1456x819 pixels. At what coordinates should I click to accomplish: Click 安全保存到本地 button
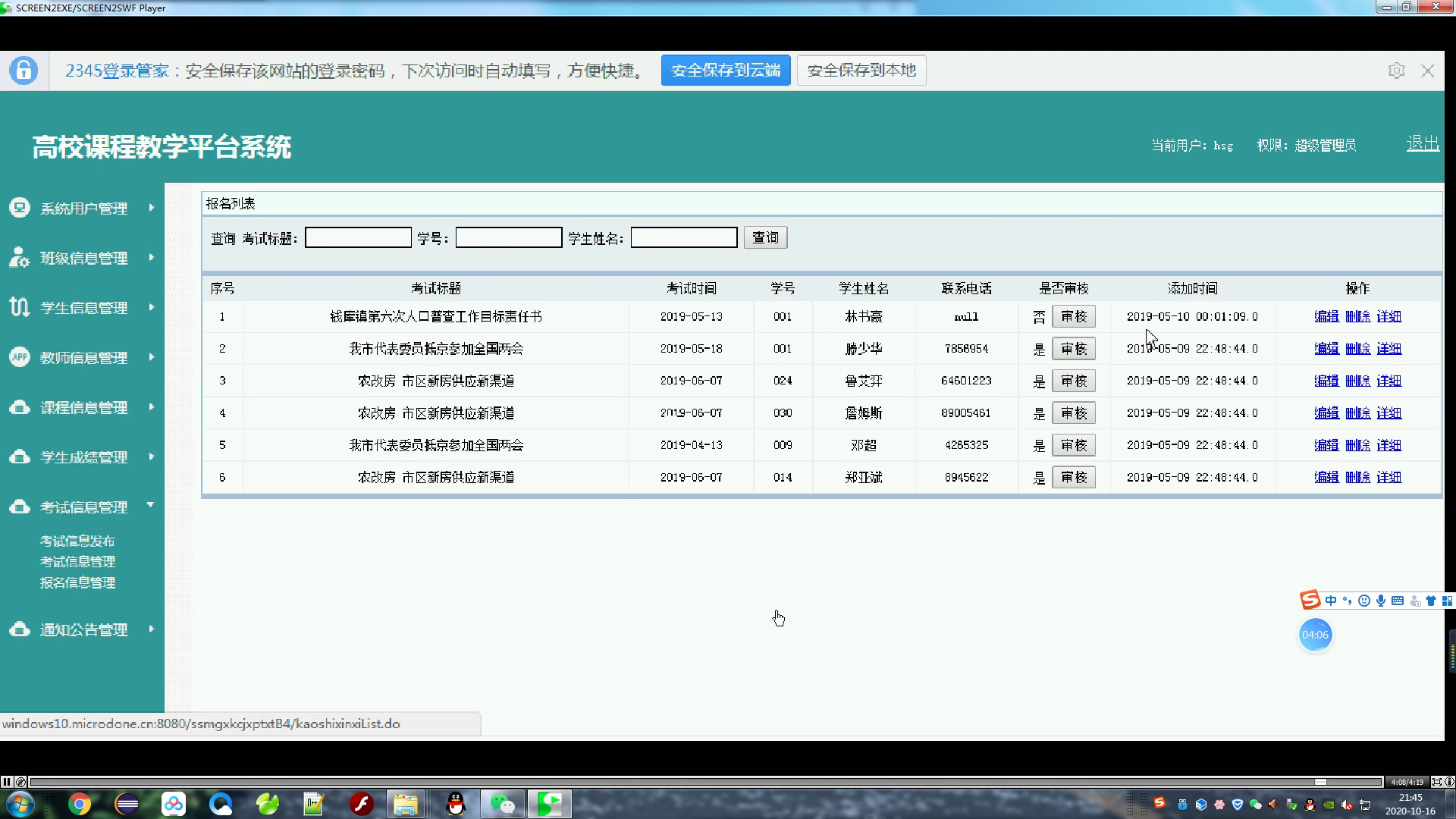tap(861, 71)
